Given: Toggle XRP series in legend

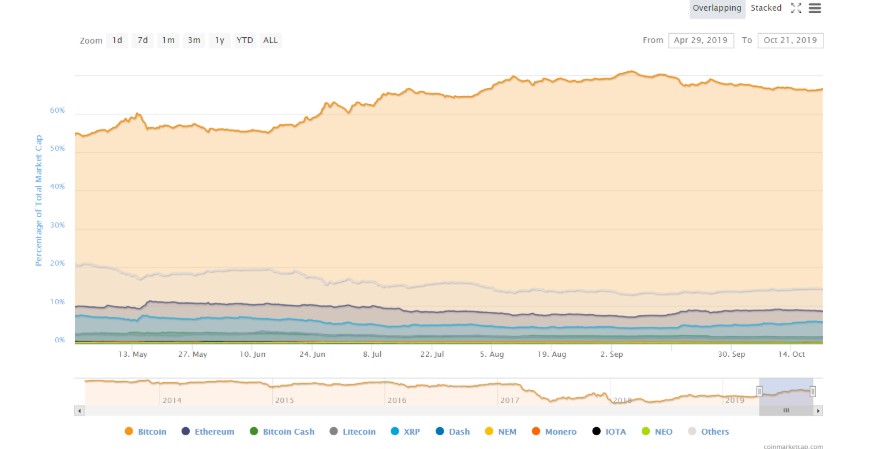Looking at the screenshot, I should point(406,432).
